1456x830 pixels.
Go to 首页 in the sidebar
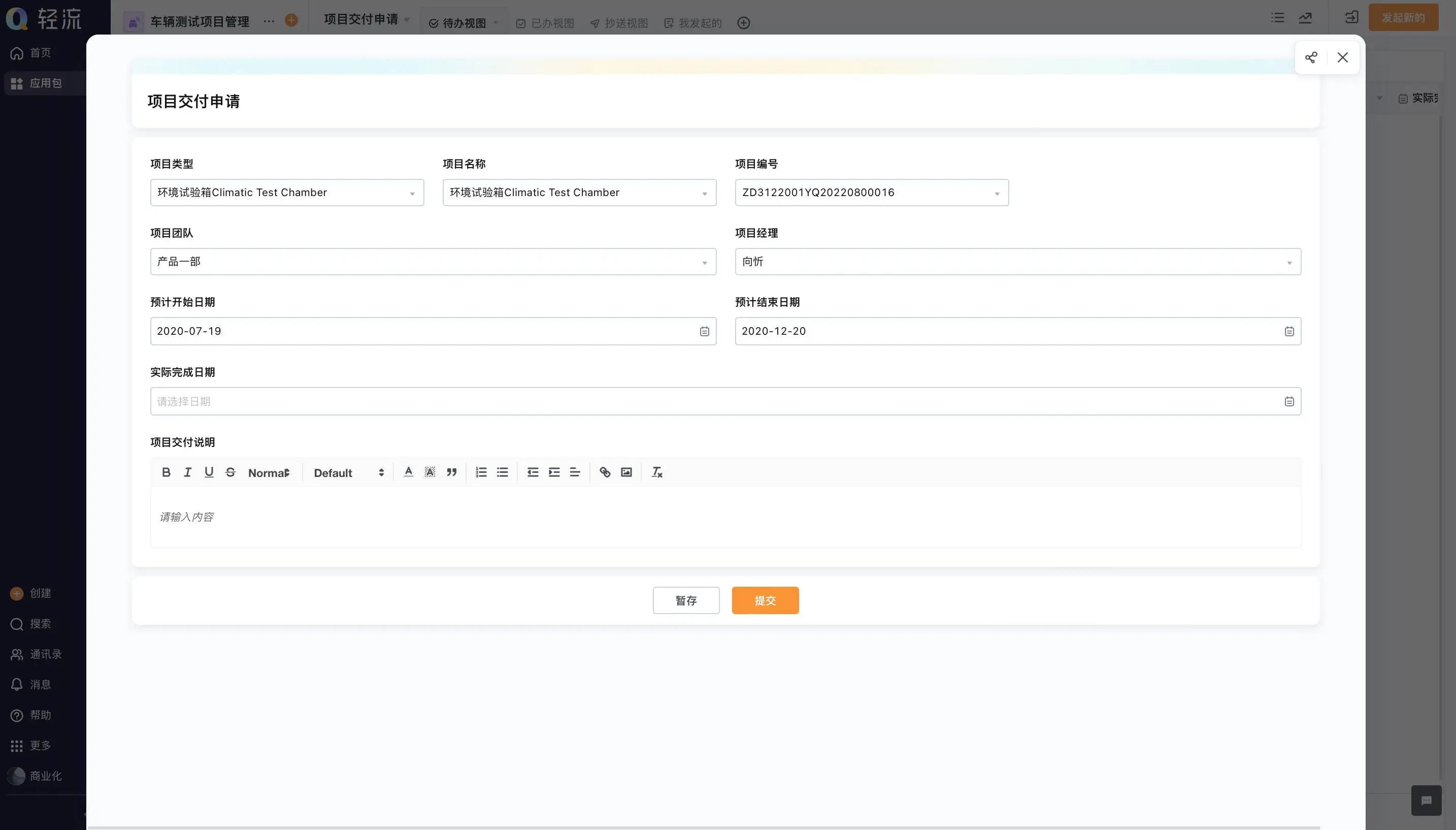click(31, 53)
